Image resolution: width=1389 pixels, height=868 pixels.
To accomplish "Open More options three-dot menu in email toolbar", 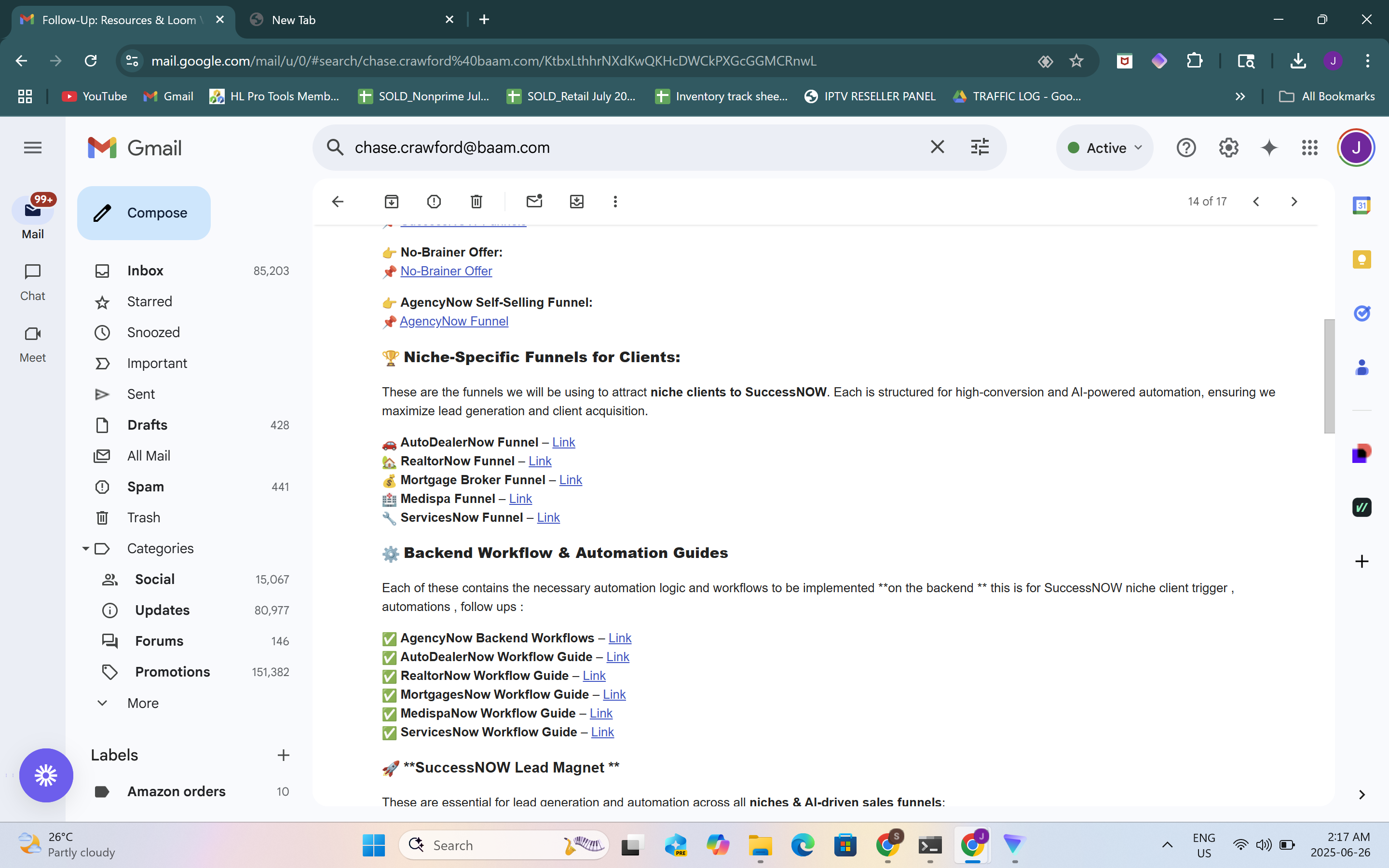I will (x=615, y=202).
